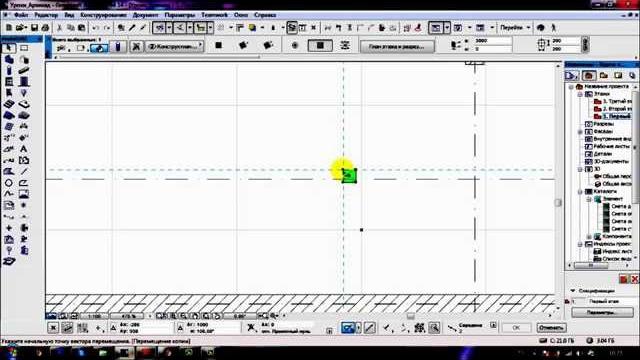
Task: Select the Arrow tool in toolbox
Action: (x=9, y=48)
